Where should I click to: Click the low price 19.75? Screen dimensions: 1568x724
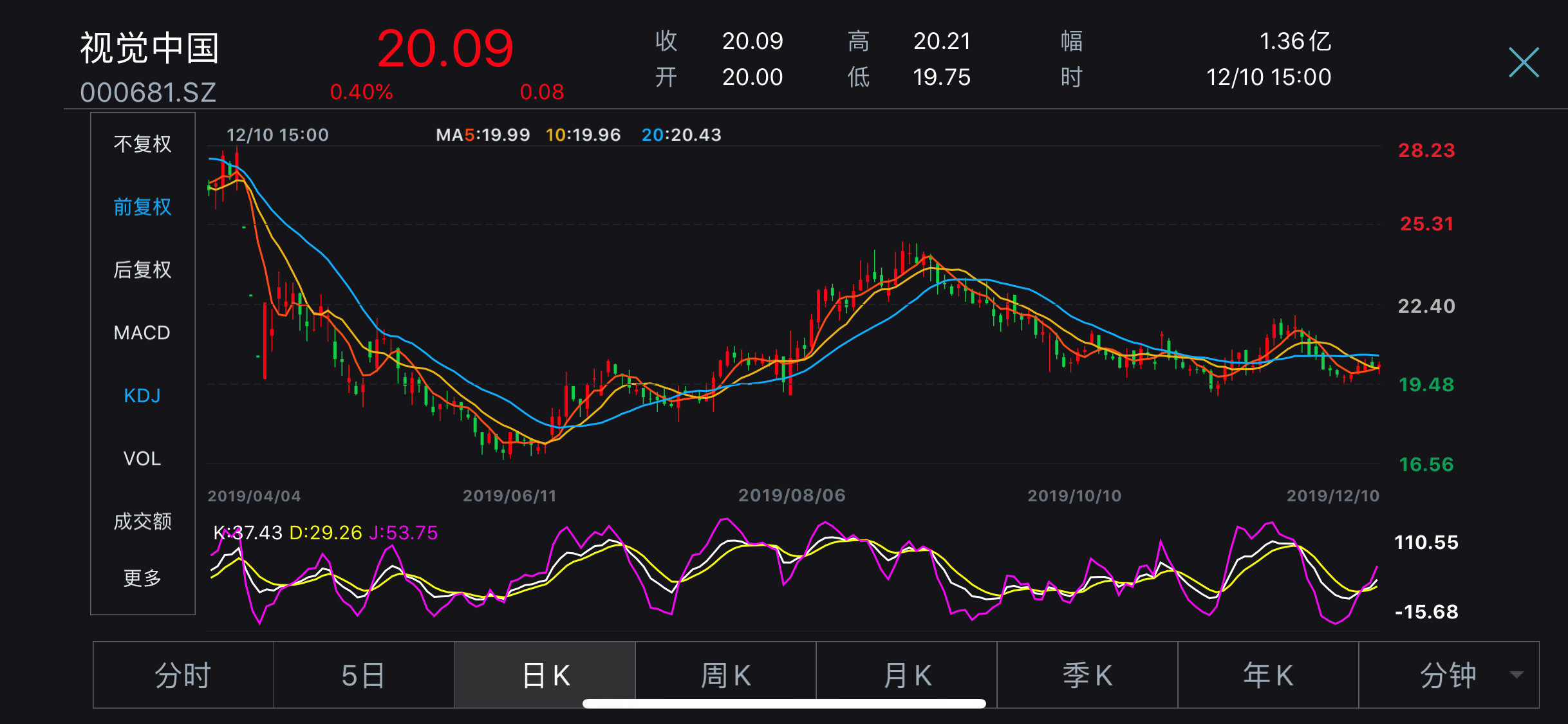[x=942, y=77]
